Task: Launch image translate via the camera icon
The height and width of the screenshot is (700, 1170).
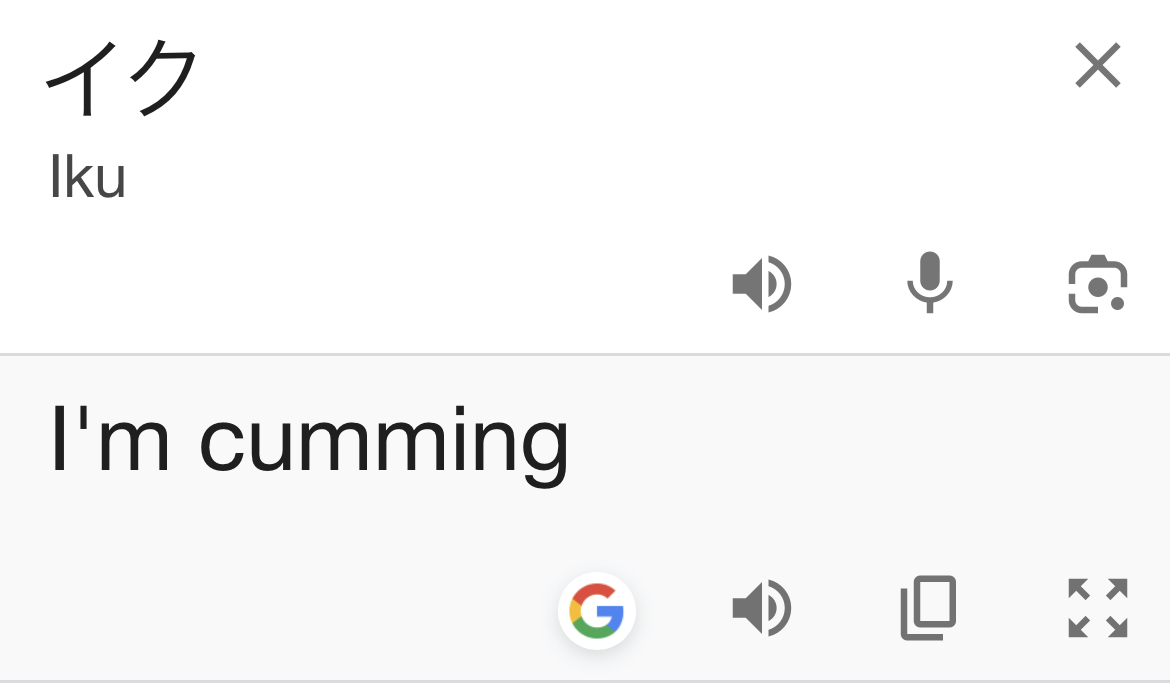Action: [x=1098, y=284]
